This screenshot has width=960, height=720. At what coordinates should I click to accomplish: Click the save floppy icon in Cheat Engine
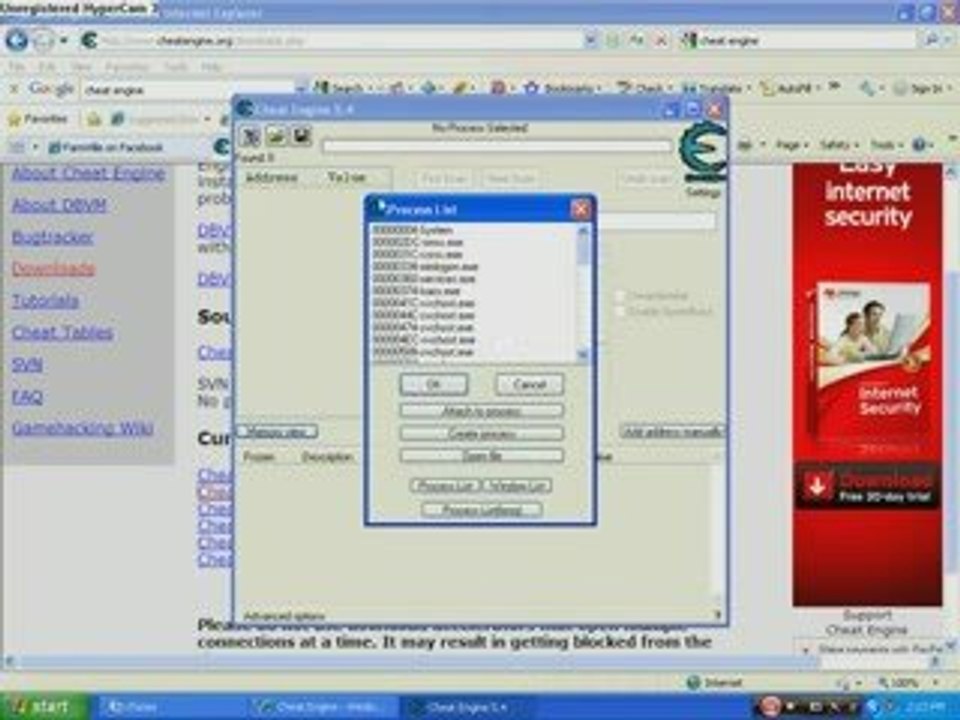pos(301,136)
